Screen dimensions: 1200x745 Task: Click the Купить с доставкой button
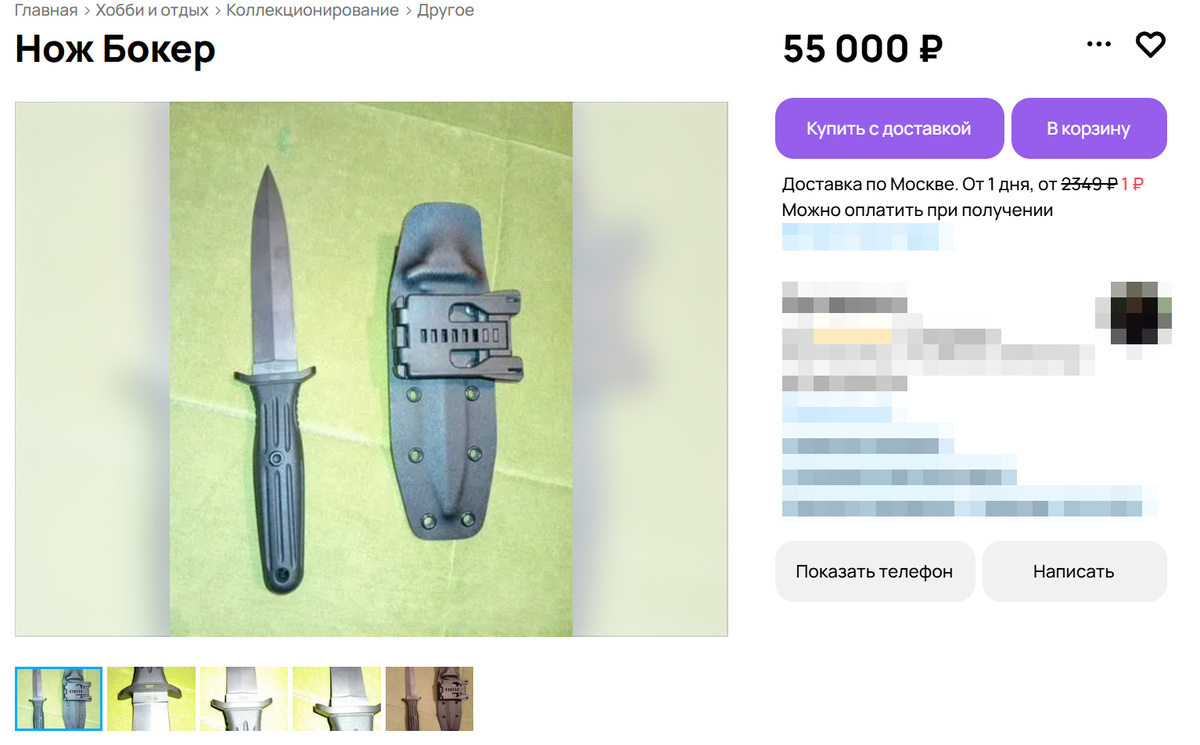[x=889, y=128]
